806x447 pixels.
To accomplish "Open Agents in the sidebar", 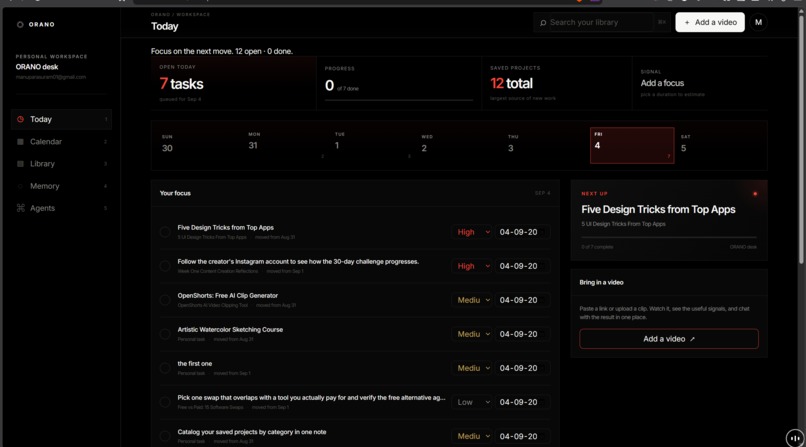I will tap(61, 208).
